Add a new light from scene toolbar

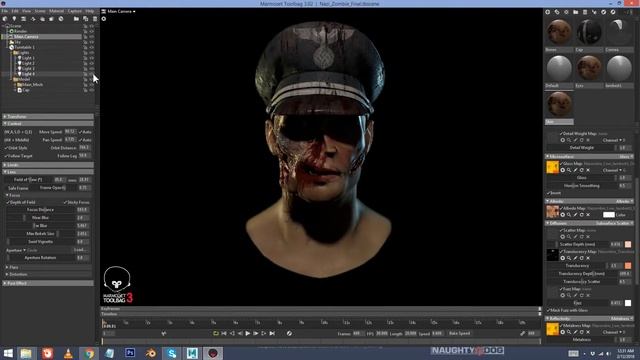point(14,19)
